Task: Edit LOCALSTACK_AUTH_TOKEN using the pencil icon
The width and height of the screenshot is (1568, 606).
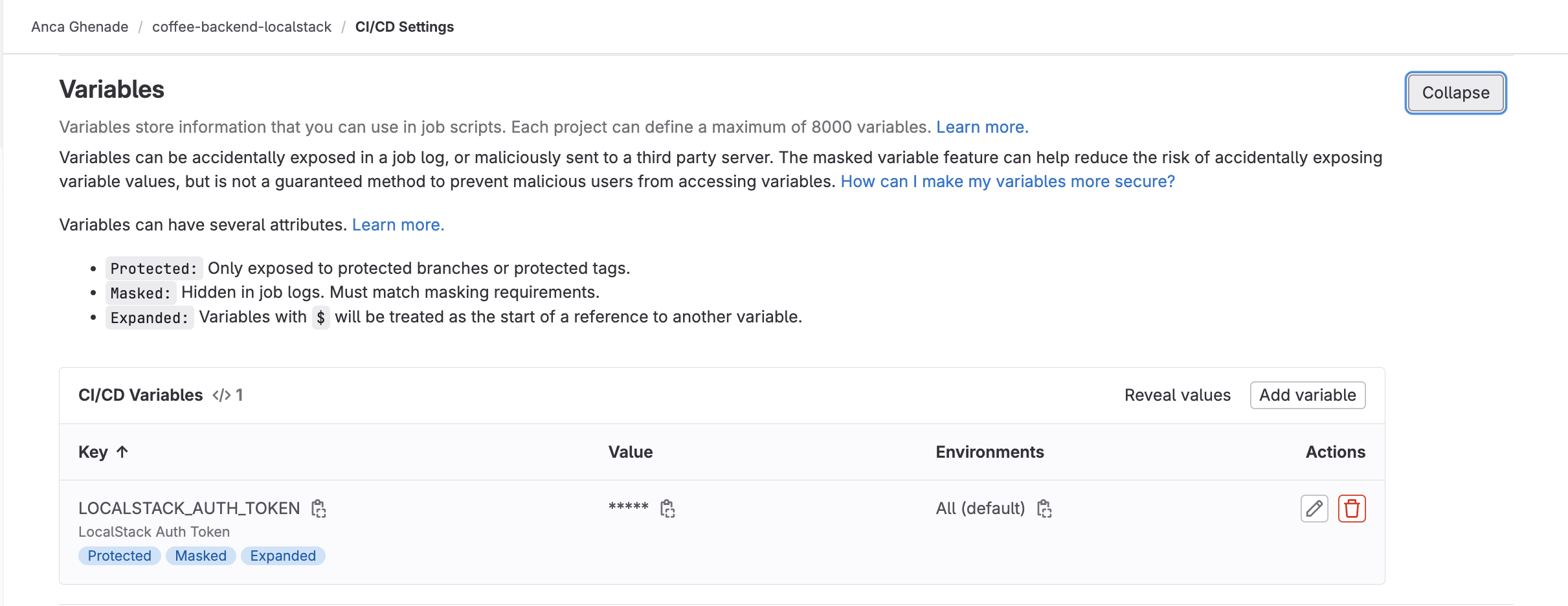Action: tap(1314, 508)
